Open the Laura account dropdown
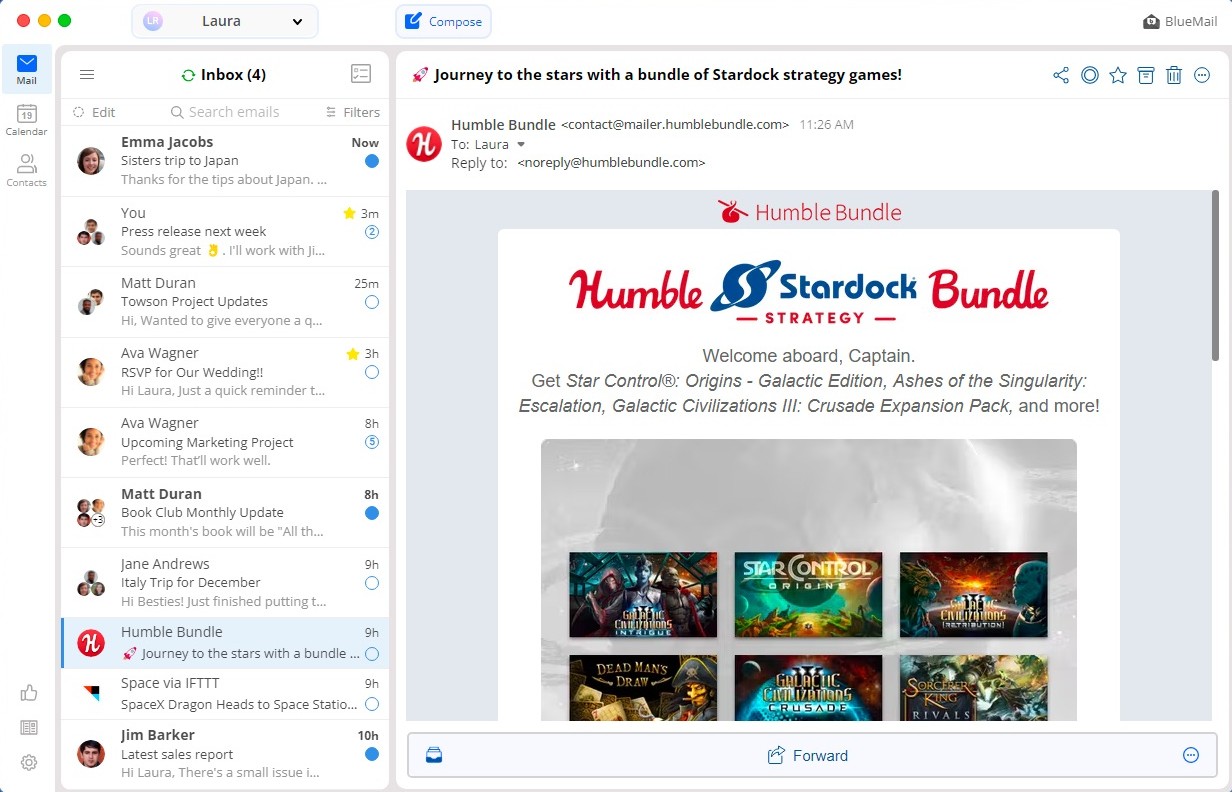 (225, 21)
